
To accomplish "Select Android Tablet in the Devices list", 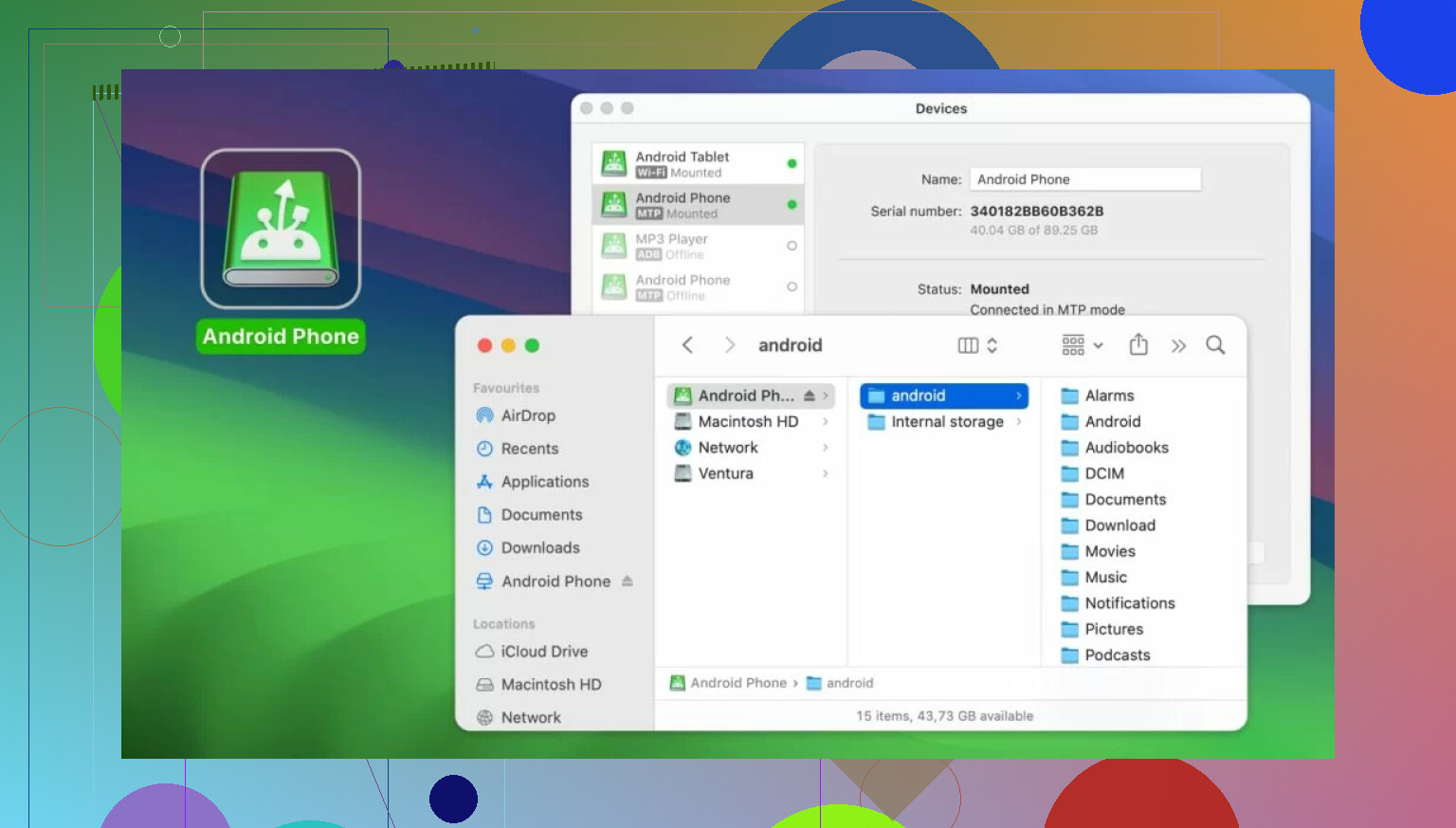I will tap(699, 164).
